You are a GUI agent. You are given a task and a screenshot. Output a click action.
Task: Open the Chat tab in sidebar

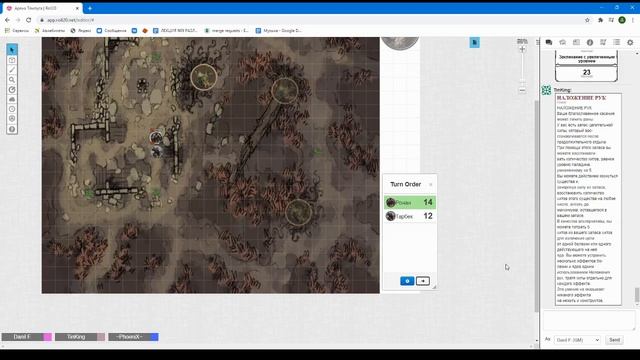coord(549,42)
